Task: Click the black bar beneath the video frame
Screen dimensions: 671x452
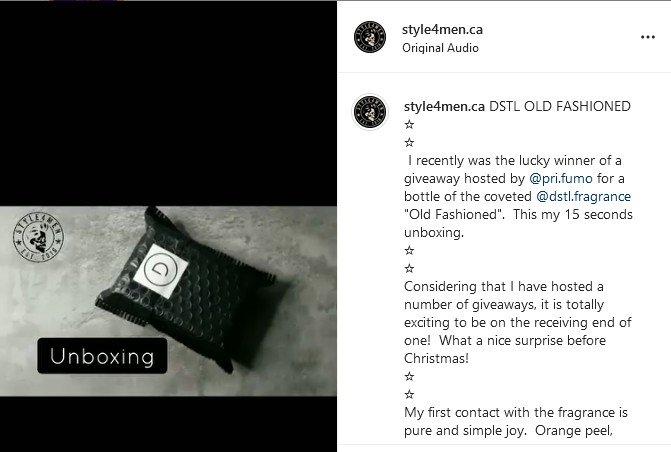Action: [168, 424]
